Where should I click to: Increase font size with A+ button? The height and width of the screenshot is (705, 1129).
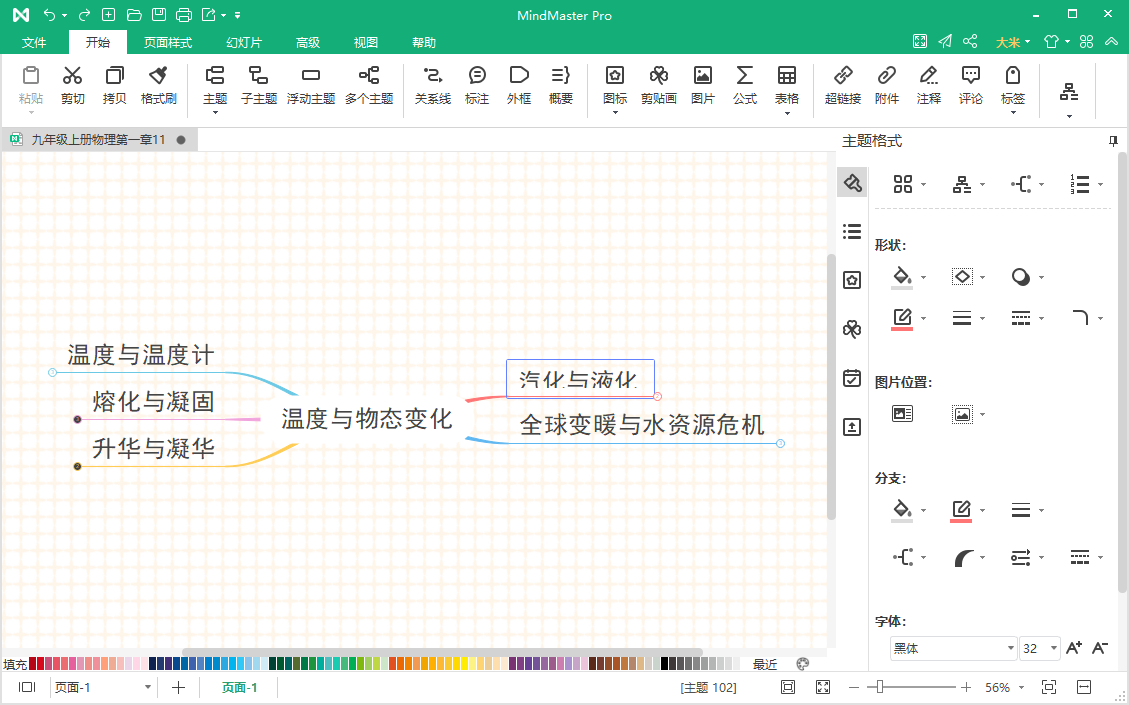[1074, 648]
